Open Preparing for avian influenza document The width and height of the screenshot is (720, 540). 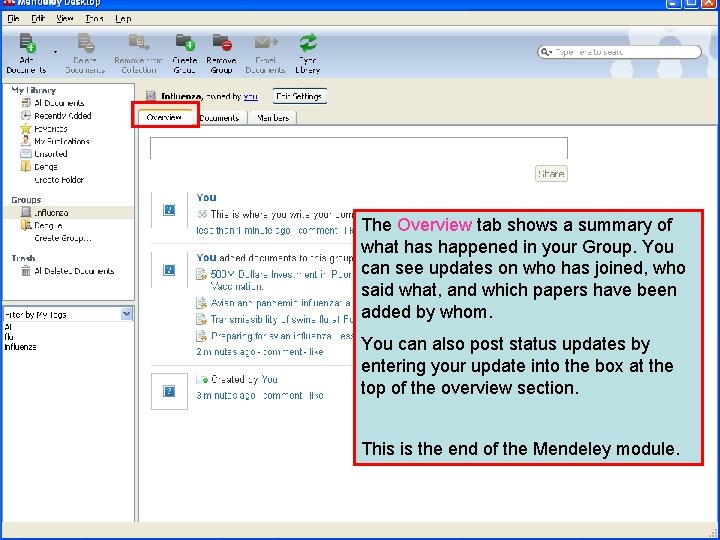(281, 336)
